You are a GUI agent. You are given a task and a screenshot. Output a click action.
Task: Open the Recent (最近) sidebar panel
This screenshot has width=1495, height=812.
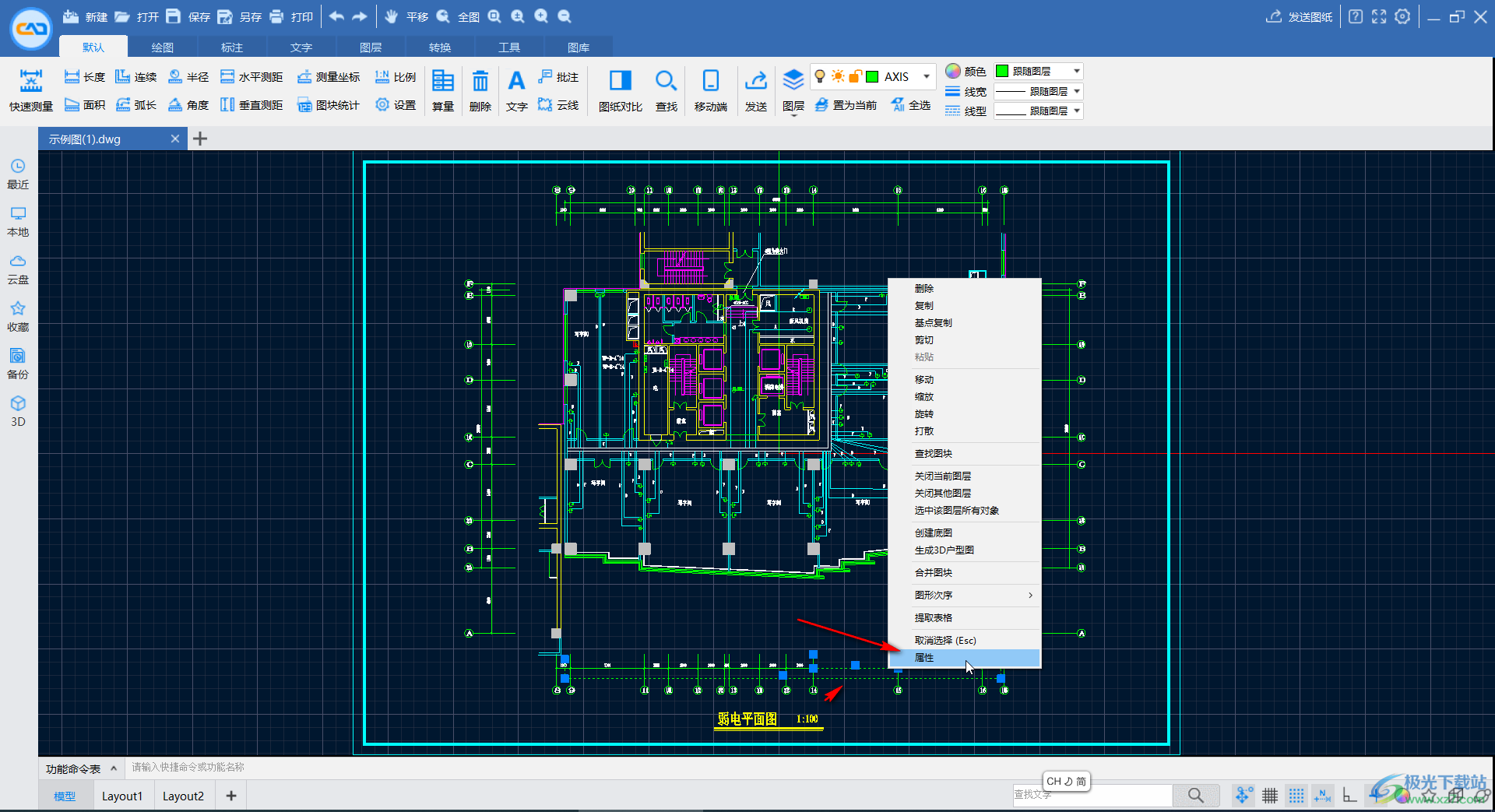tap(18, 174)
